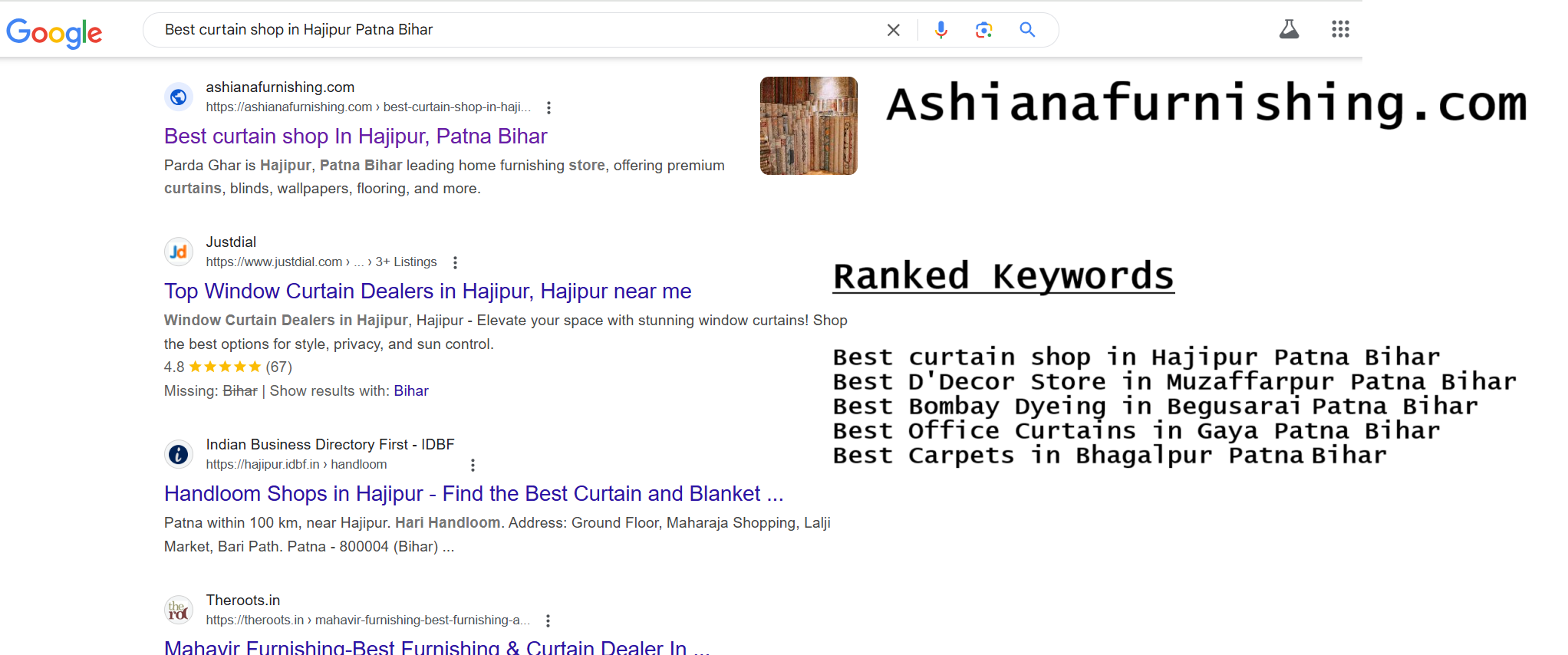Image resolution: width=1568 pixels, height=655 pixels.
Task: Open the Google apps grid
Action: pyautogui.click(x=1340, y=29)
